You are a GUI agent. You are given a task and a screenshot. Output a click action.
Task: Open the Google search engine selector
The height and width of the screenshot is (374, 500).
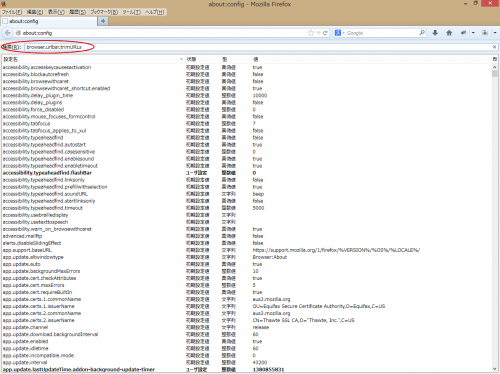(x=340, y=33)
